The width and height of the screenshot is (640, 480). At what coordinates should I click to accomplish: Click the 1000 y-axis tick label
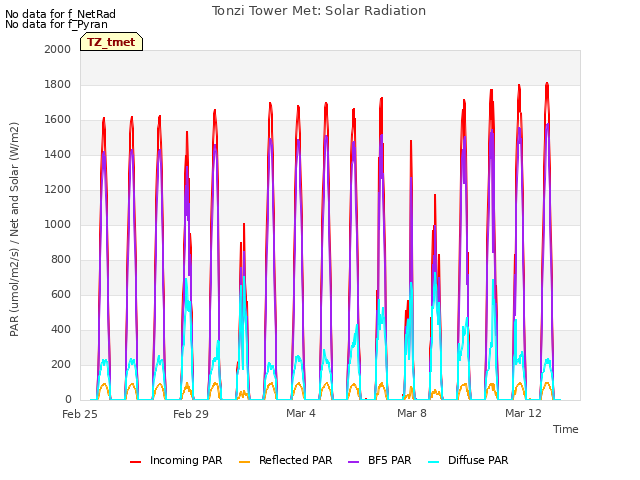tap(58, 224)
